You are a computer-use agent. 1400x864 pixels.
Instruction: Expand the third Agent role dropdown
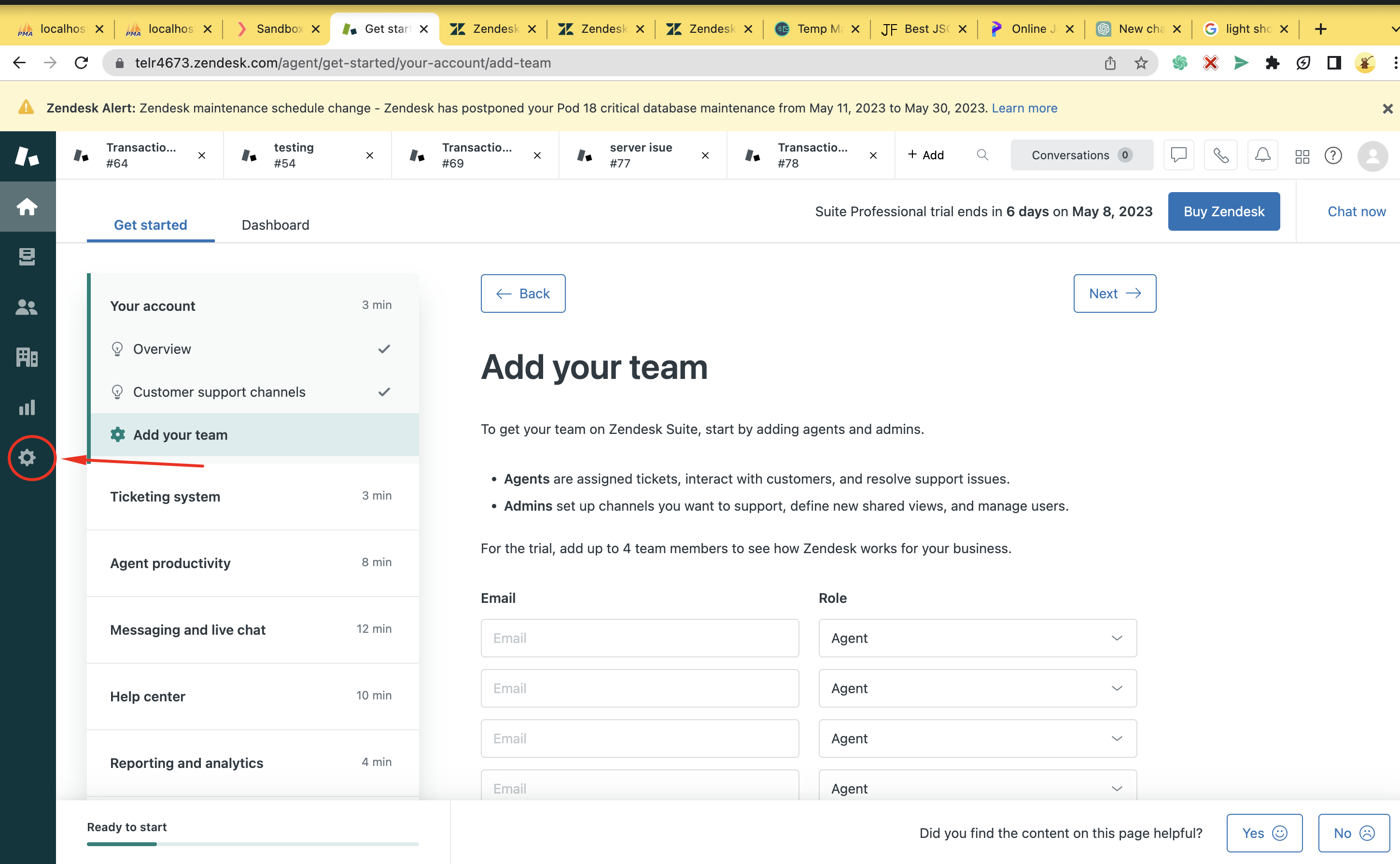(x=977, y=739)
